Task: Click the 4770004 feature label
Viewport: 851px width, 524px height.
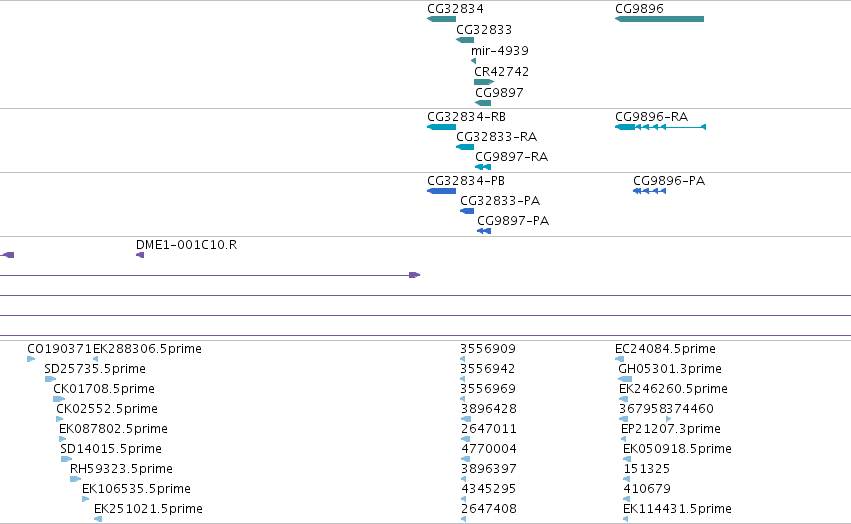Action: 488,449
